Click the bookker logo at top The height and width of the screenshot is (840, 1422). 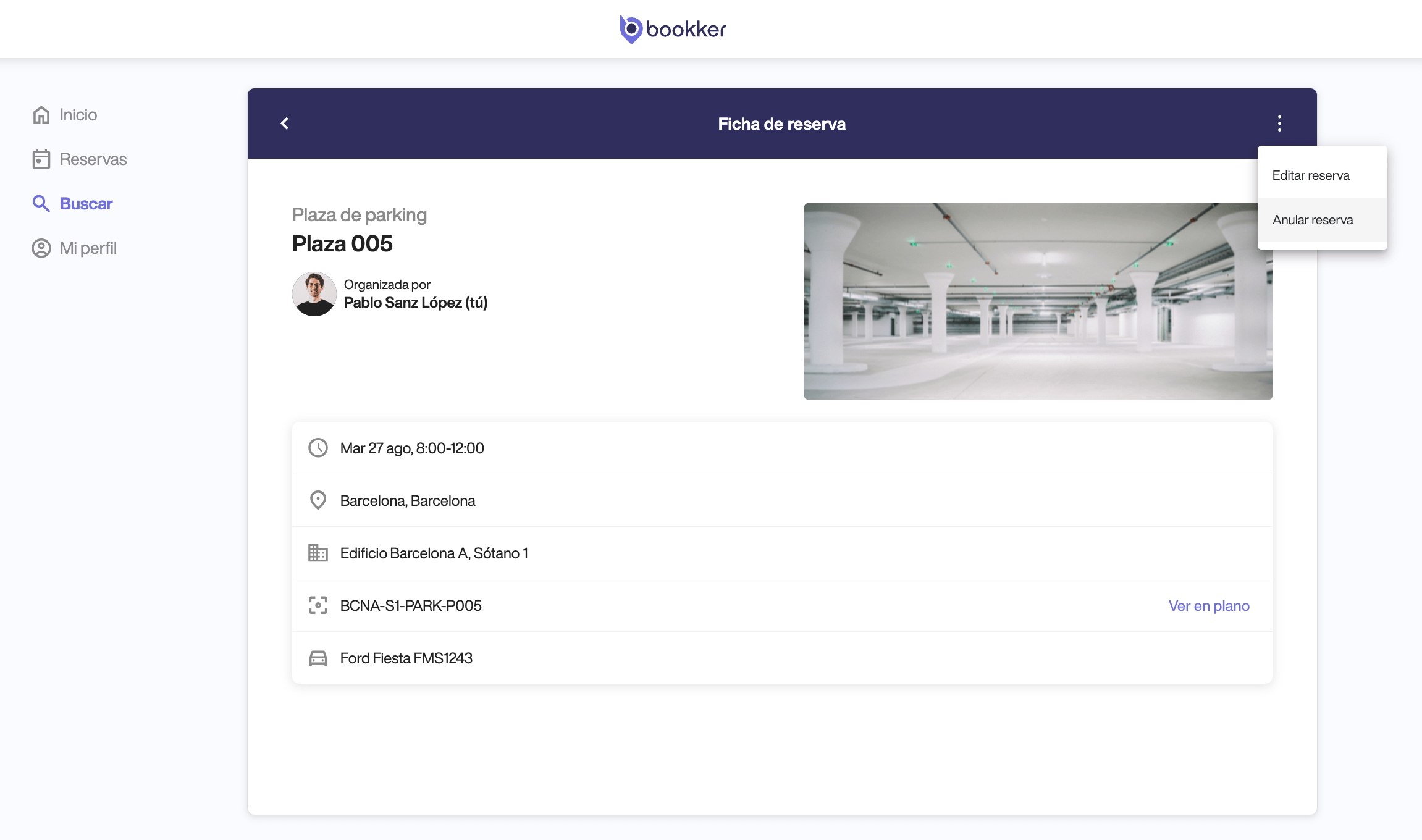673,29
